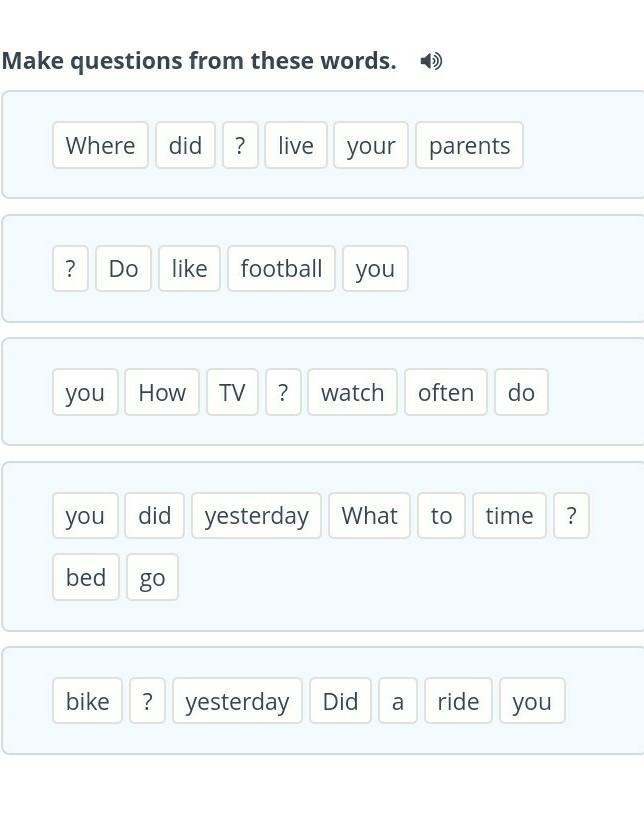Select the 'What' word tile
This screenshot has width=644, height=826.
point(369,516)
